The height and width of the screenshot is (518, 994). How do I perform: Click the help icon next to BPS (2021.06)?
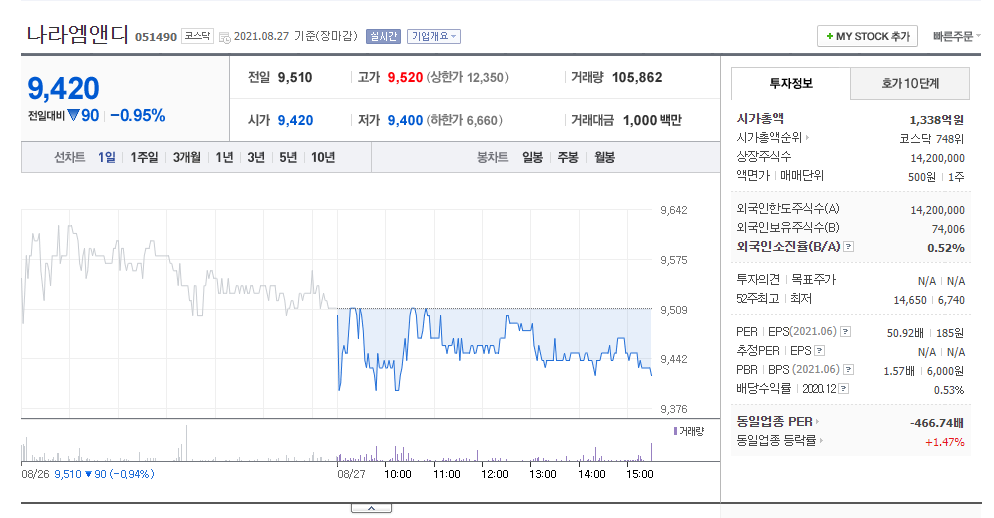[848, 370]
